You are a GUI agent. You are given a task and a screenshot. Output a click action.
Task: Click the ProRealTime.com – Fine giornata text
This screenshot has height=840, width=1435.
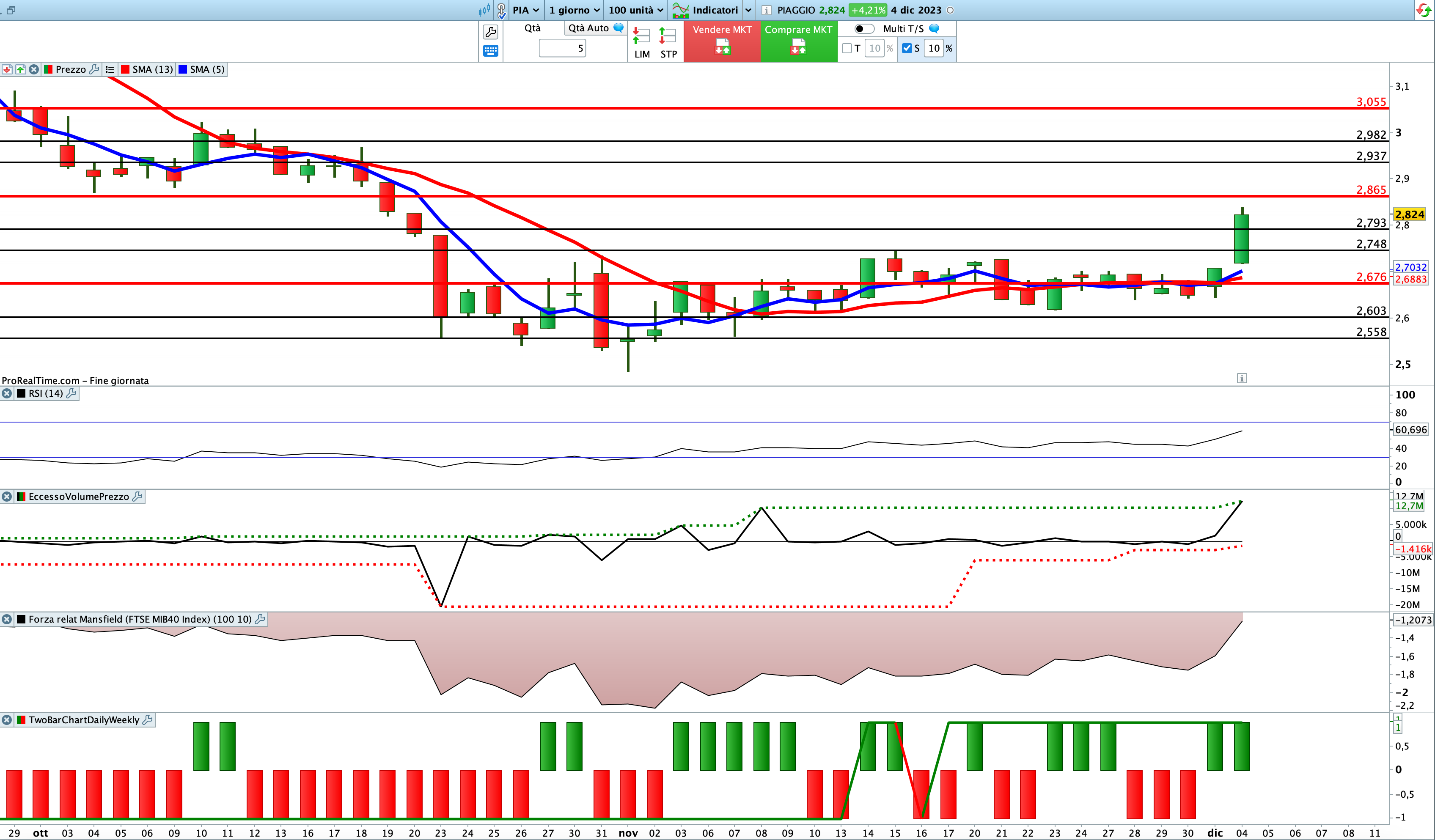pos(75,380)
